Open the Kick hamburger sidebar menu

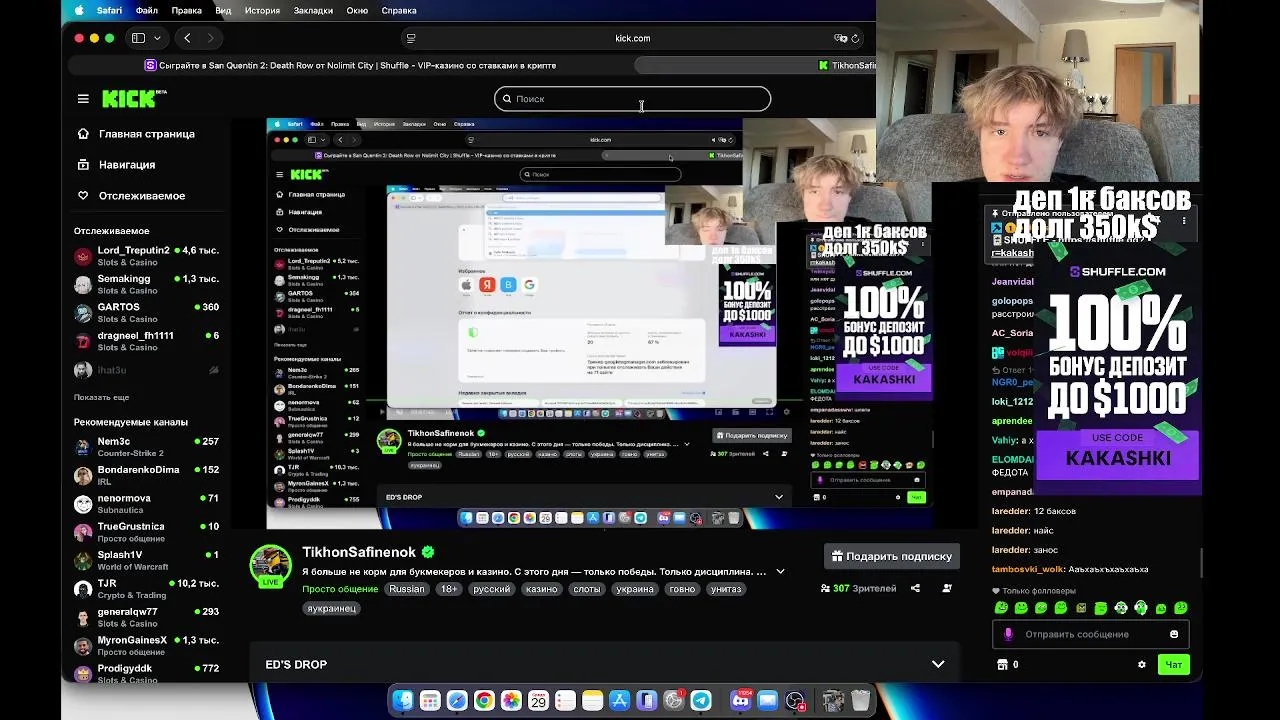coord(83,99)
